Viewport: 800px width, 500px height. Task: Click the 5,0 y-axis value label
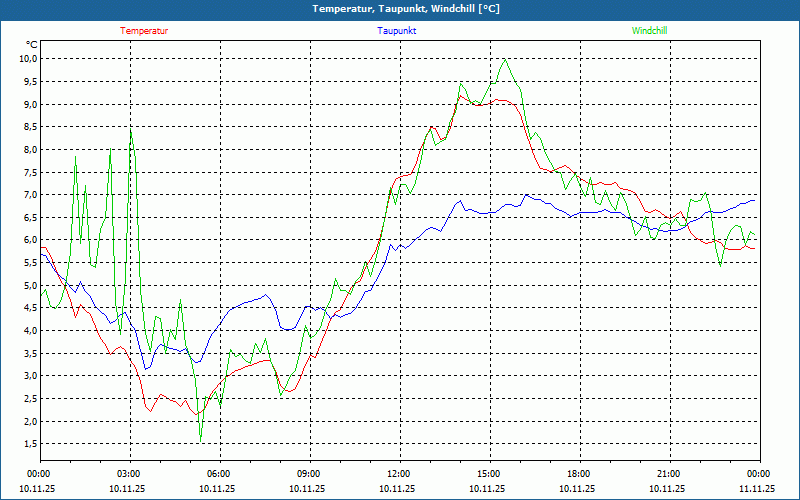point(30,286)
